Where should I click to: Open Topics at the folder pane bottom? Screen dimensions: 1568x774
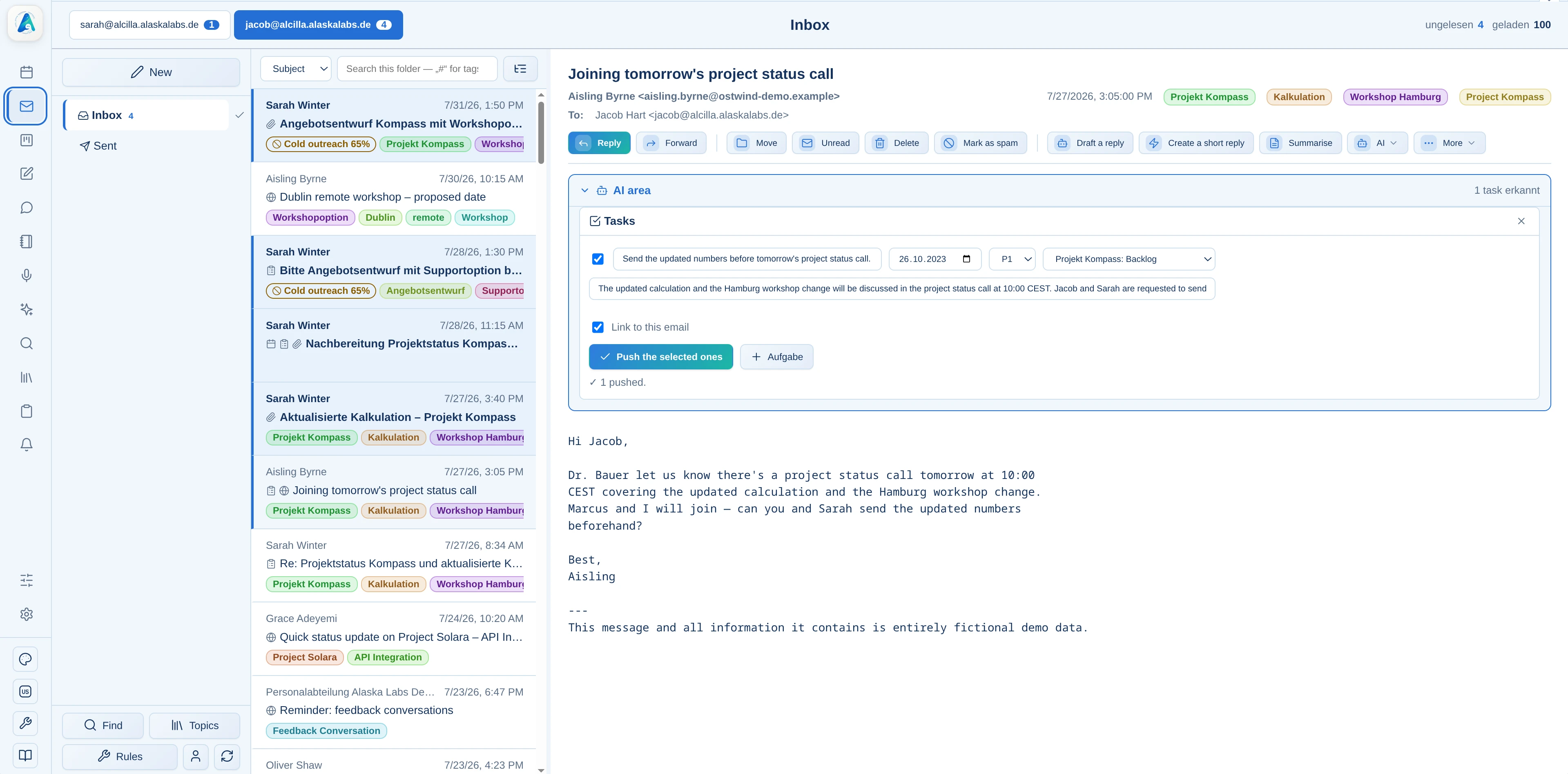click(195, 725)
